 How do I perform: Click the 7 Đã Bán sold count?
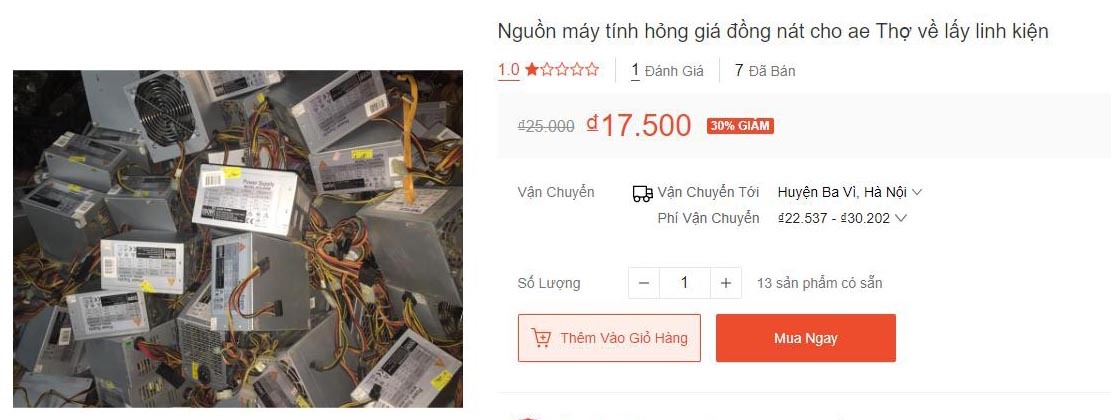765,70
